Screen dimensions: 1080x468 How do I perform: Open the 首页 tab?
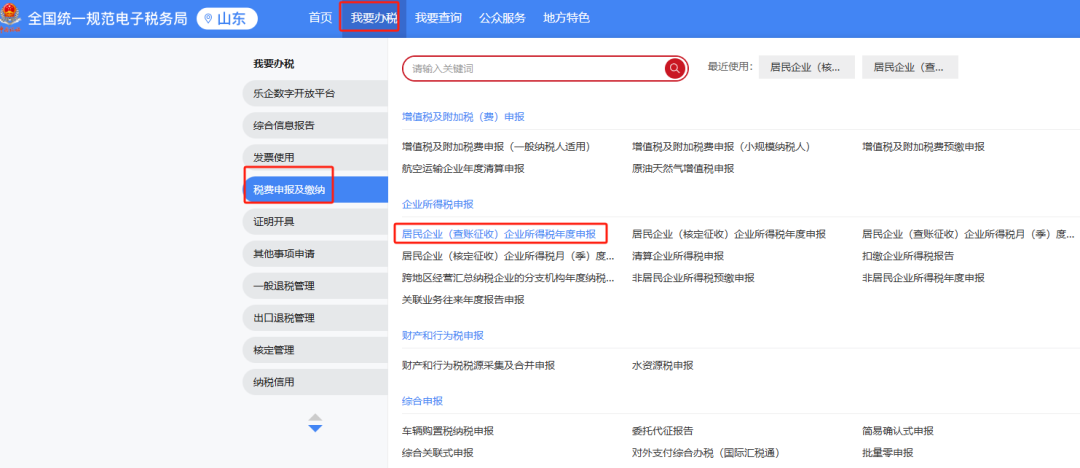320,19
